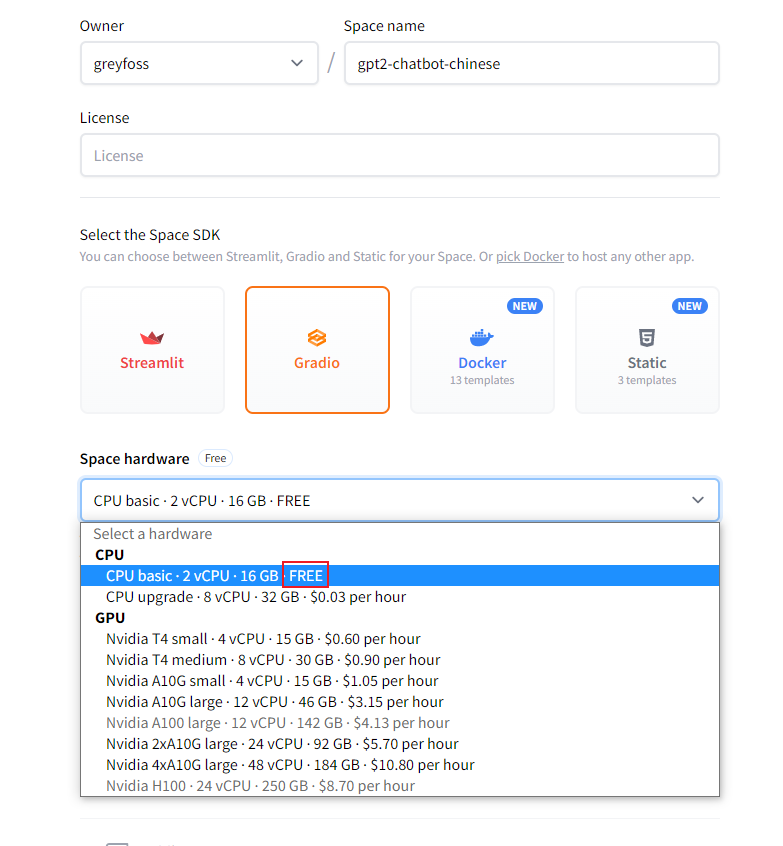The width and height of the screenshot is (783, 846).
Task: Click the 'Space name' label
Action: 384,26
